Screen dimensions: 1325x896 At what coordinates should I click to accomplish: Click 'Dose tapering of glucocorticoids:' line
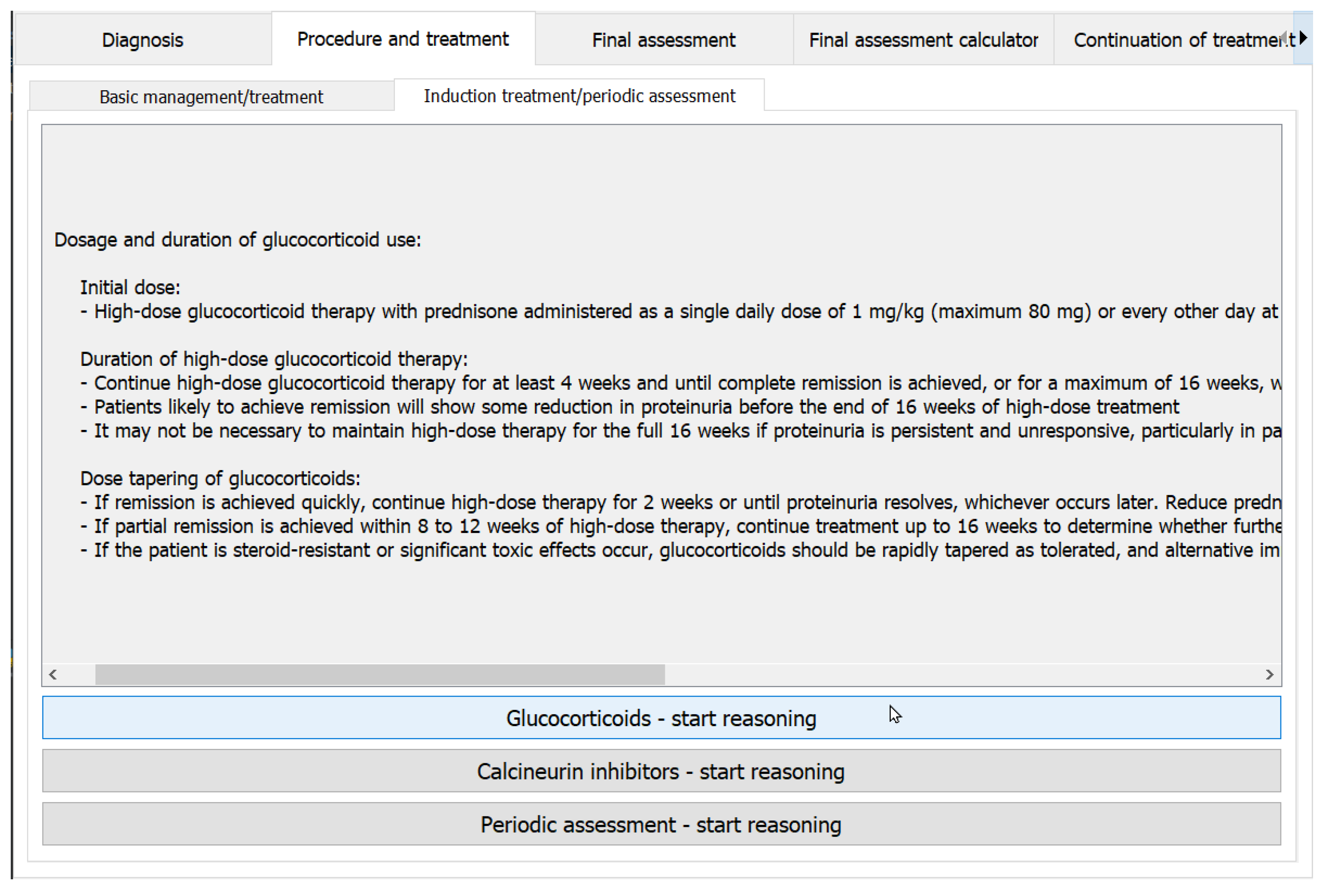tap(220, 478)
